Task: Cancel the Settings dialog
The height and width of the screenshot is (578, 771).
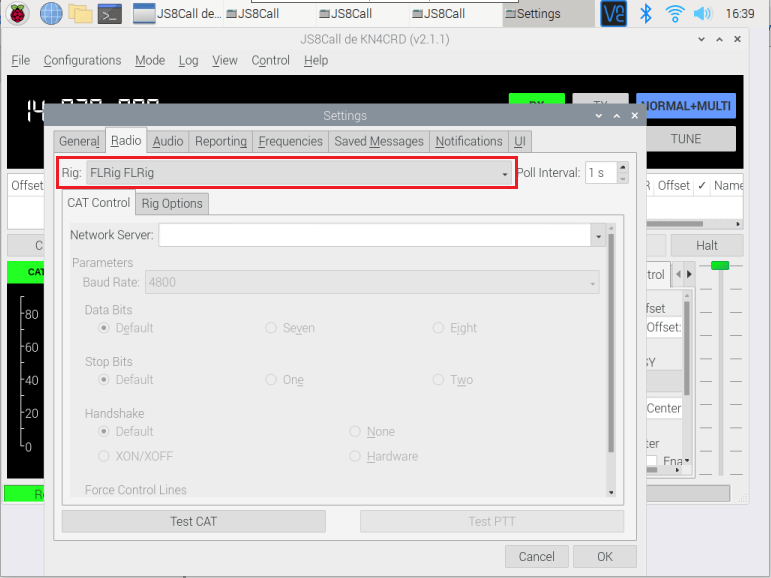Action: click(x=536, y=556)
